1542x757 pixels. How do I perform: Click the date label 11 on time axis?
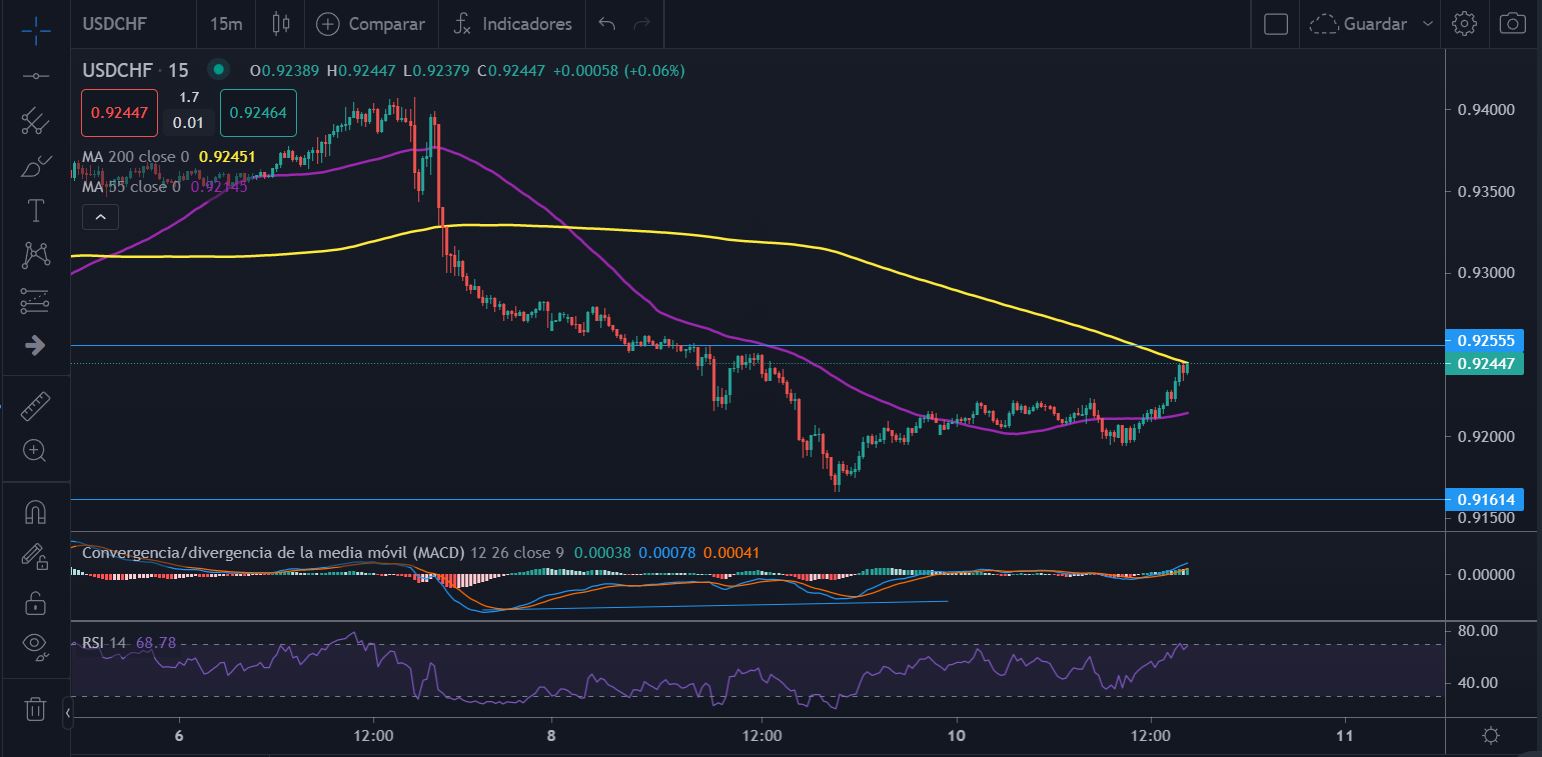(1344, 736)
